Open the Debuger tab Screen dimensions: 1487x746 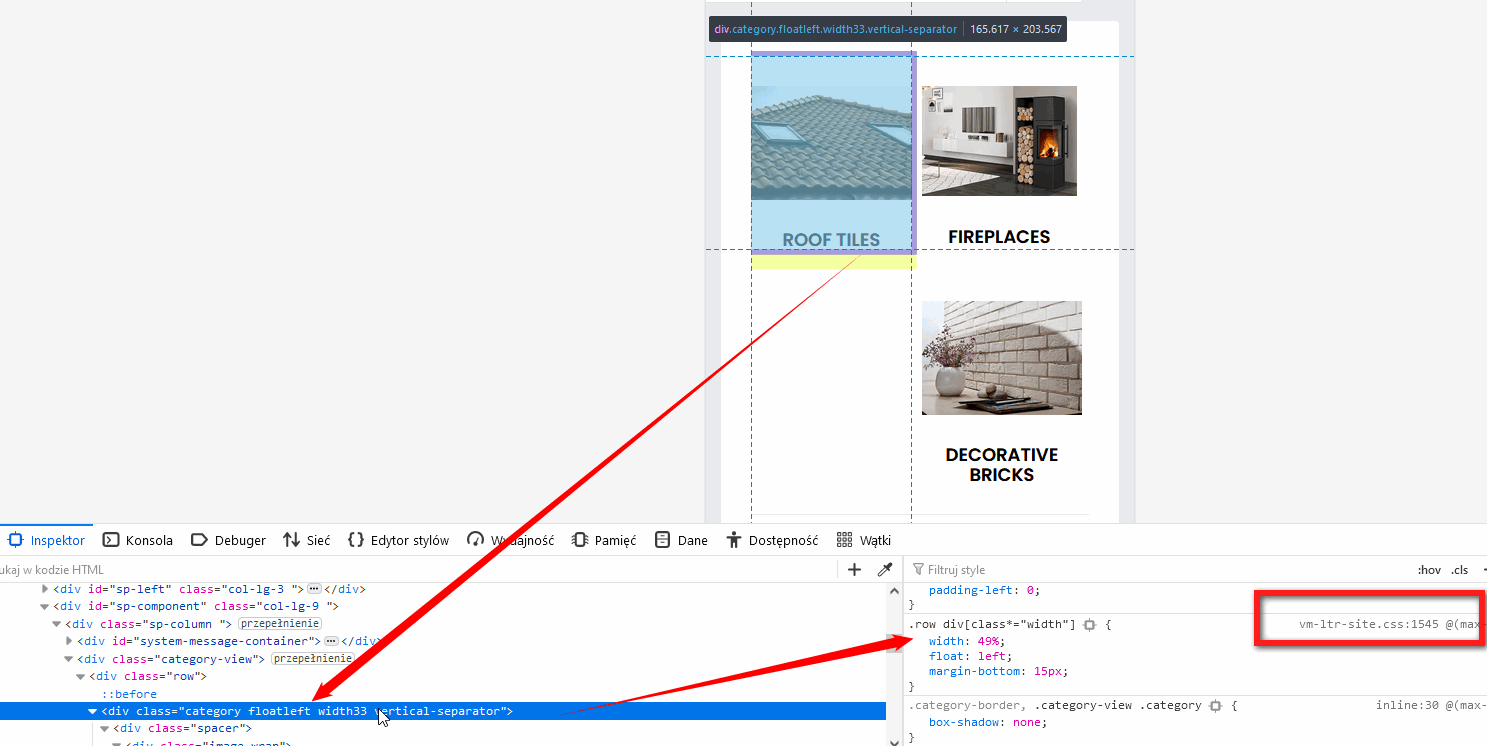[228, 540]
